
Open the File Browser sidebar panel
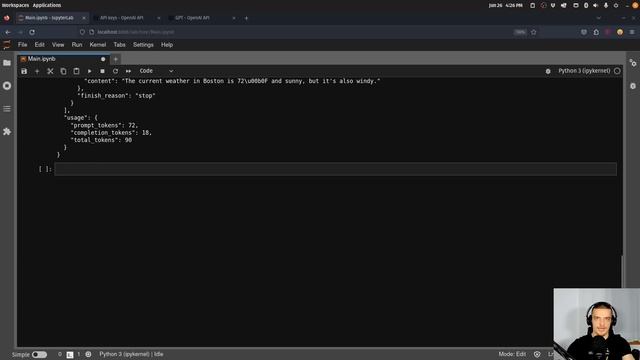(x=7, y=63)
